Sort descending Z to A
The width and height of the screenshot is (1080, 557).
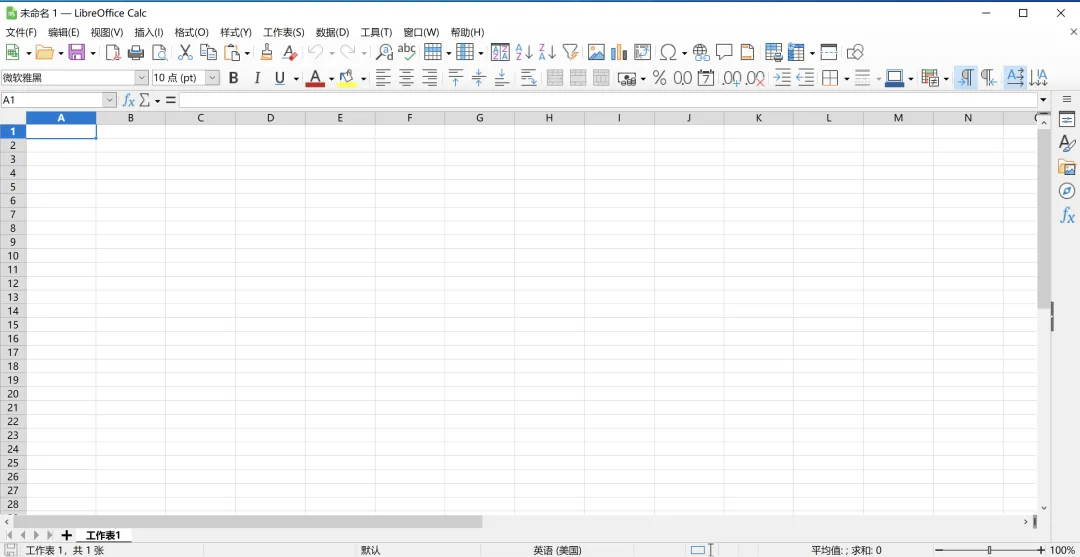click(x=548, y=52)
